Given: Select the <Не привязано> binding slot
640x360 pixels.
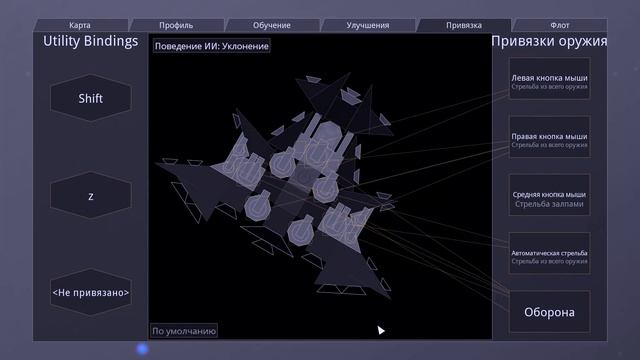Looking at the screenshot, I should 91,292.
